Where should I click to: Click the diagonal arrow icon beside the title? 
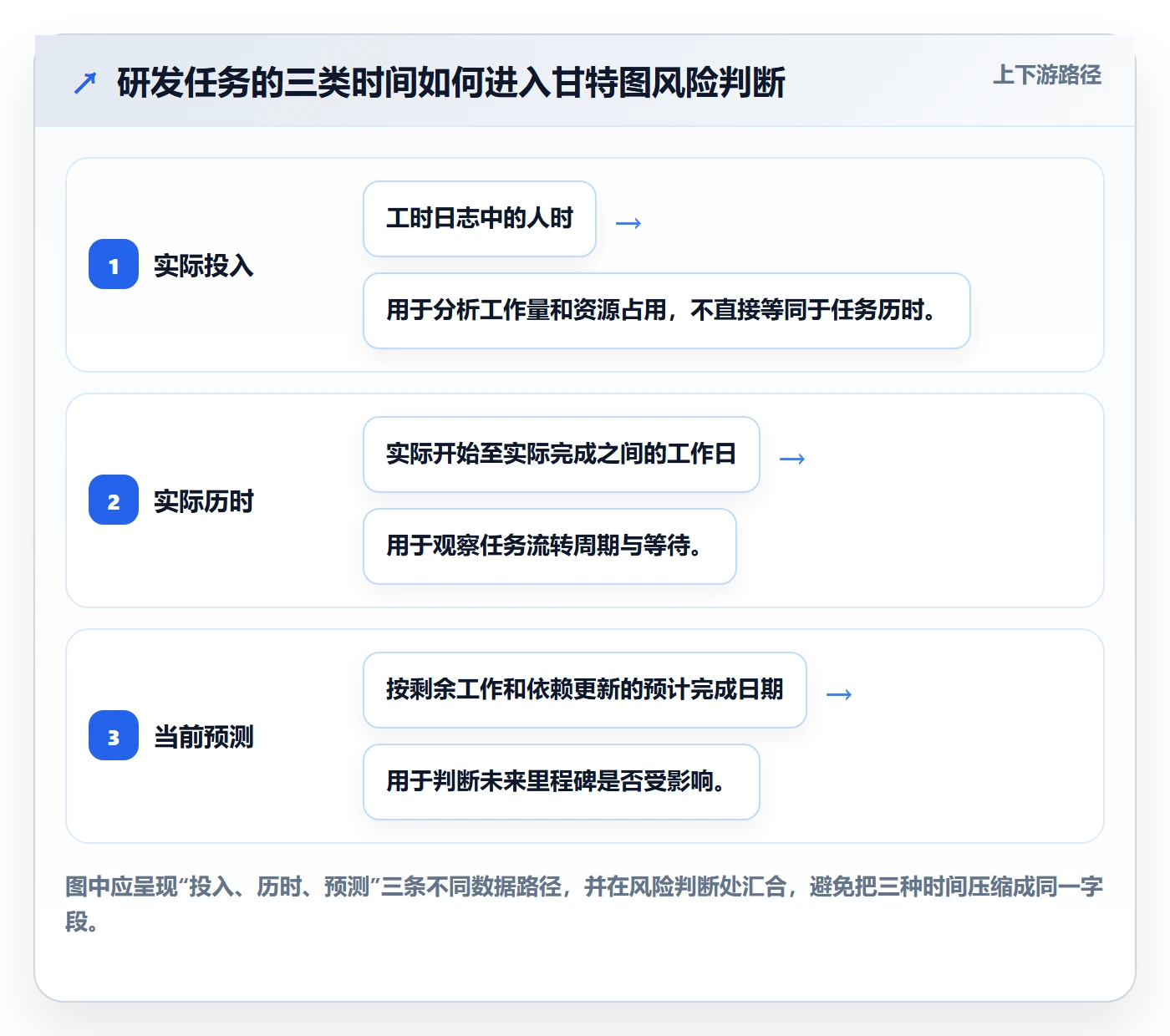point(85,83)
